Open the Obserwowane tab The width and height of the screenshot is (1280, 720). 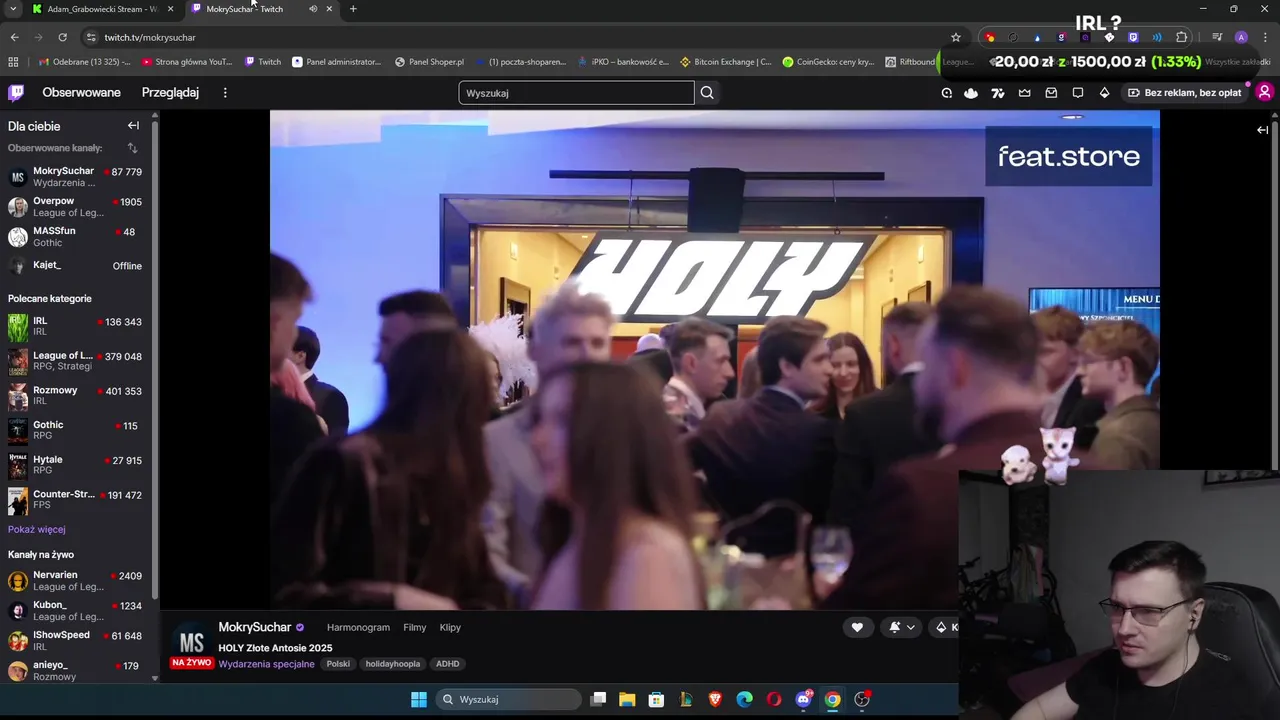(x=81, y=93)
